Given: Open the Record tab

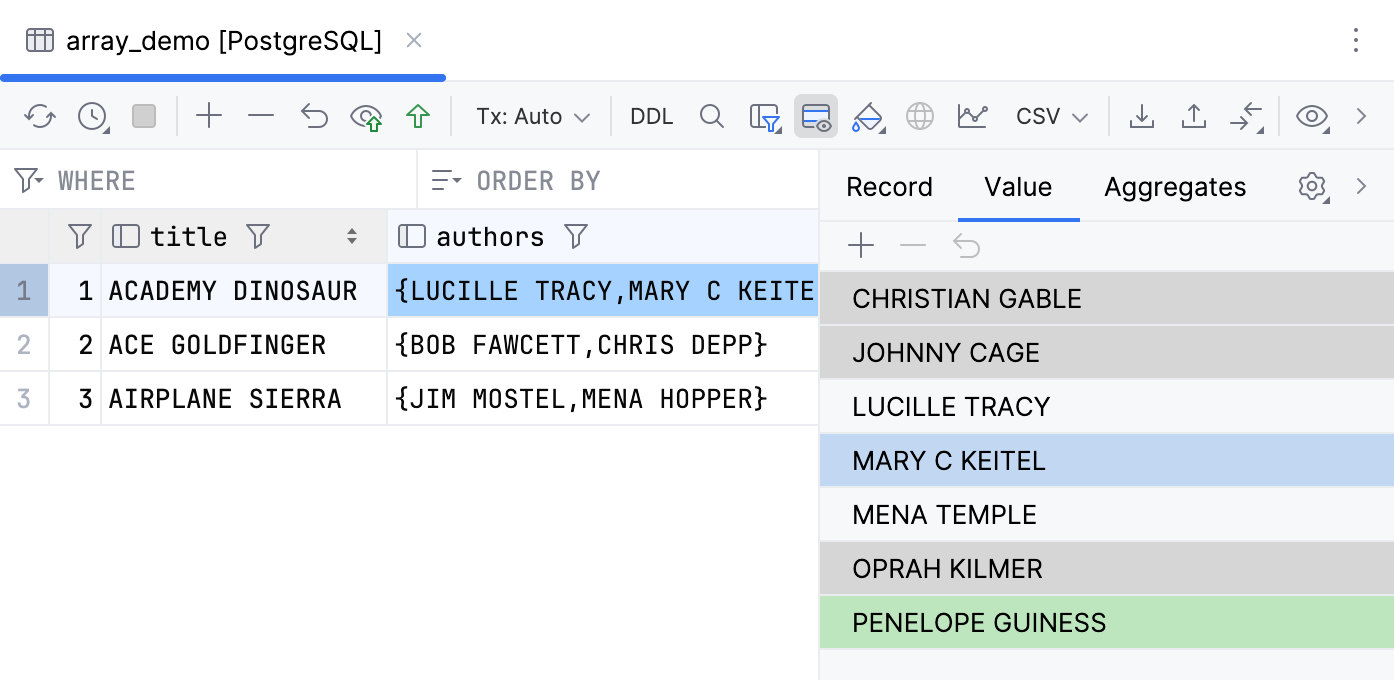Looking at the screenshot, I should pos(889,187).
